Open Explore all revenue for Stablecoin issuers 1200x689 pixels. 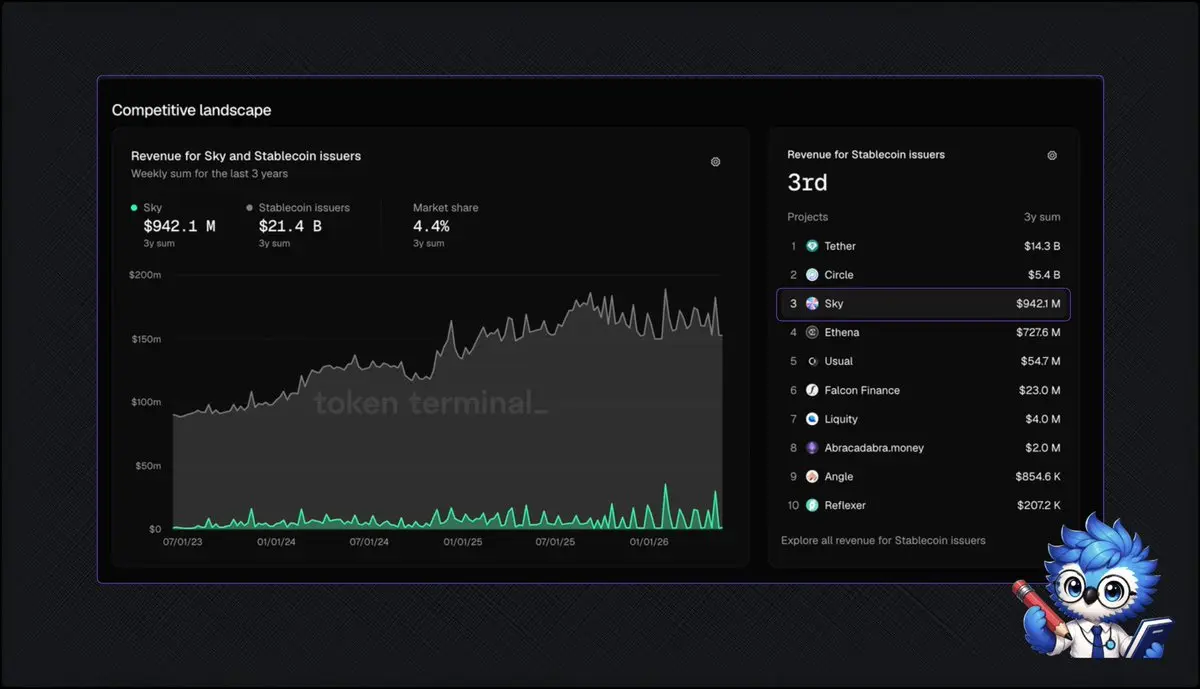[x=883, y=540]
